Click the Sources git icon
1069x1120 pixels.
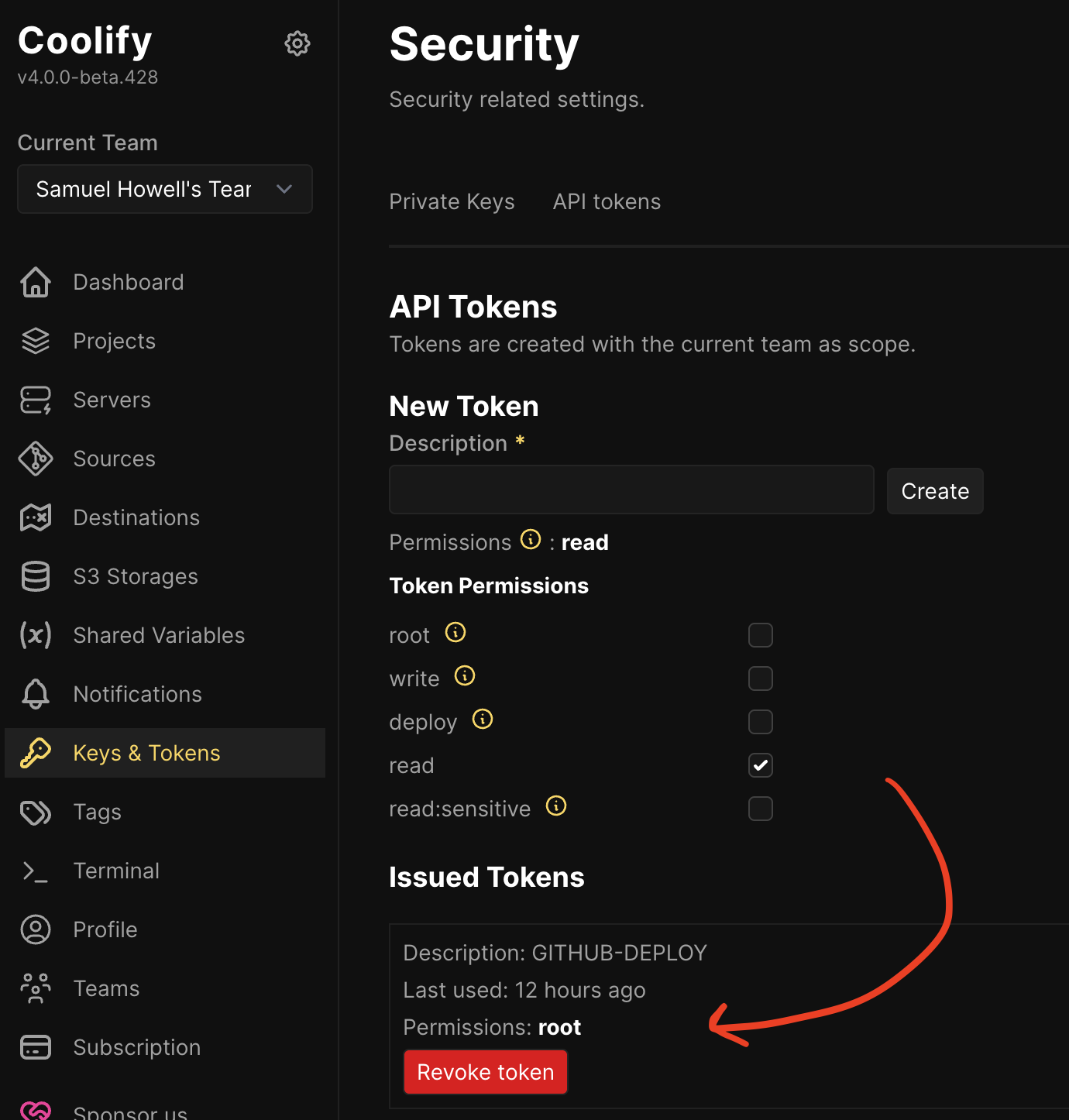point(36,459)
